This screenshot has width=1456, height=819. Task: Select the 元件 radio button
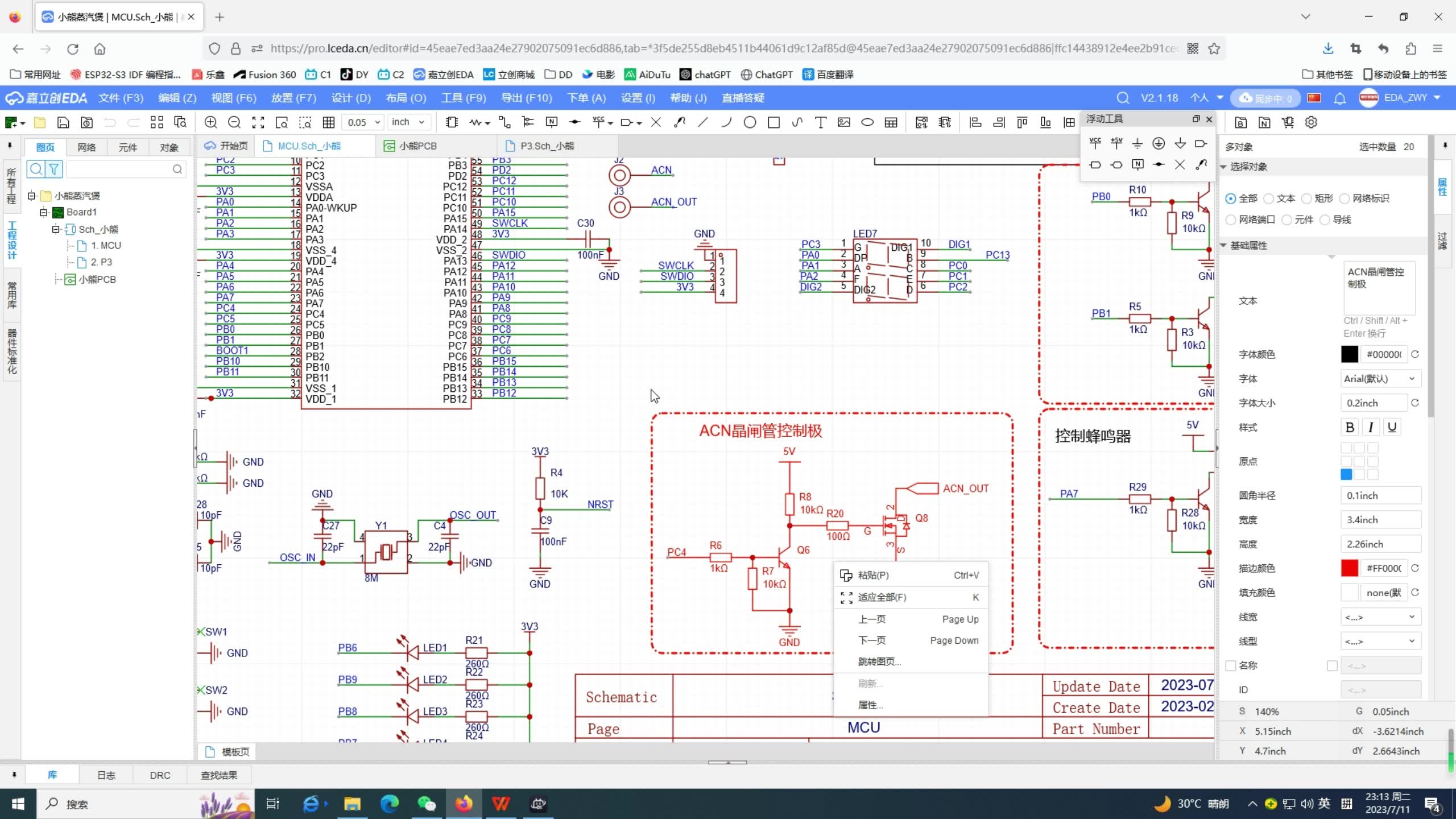(x=1288, y=220)
